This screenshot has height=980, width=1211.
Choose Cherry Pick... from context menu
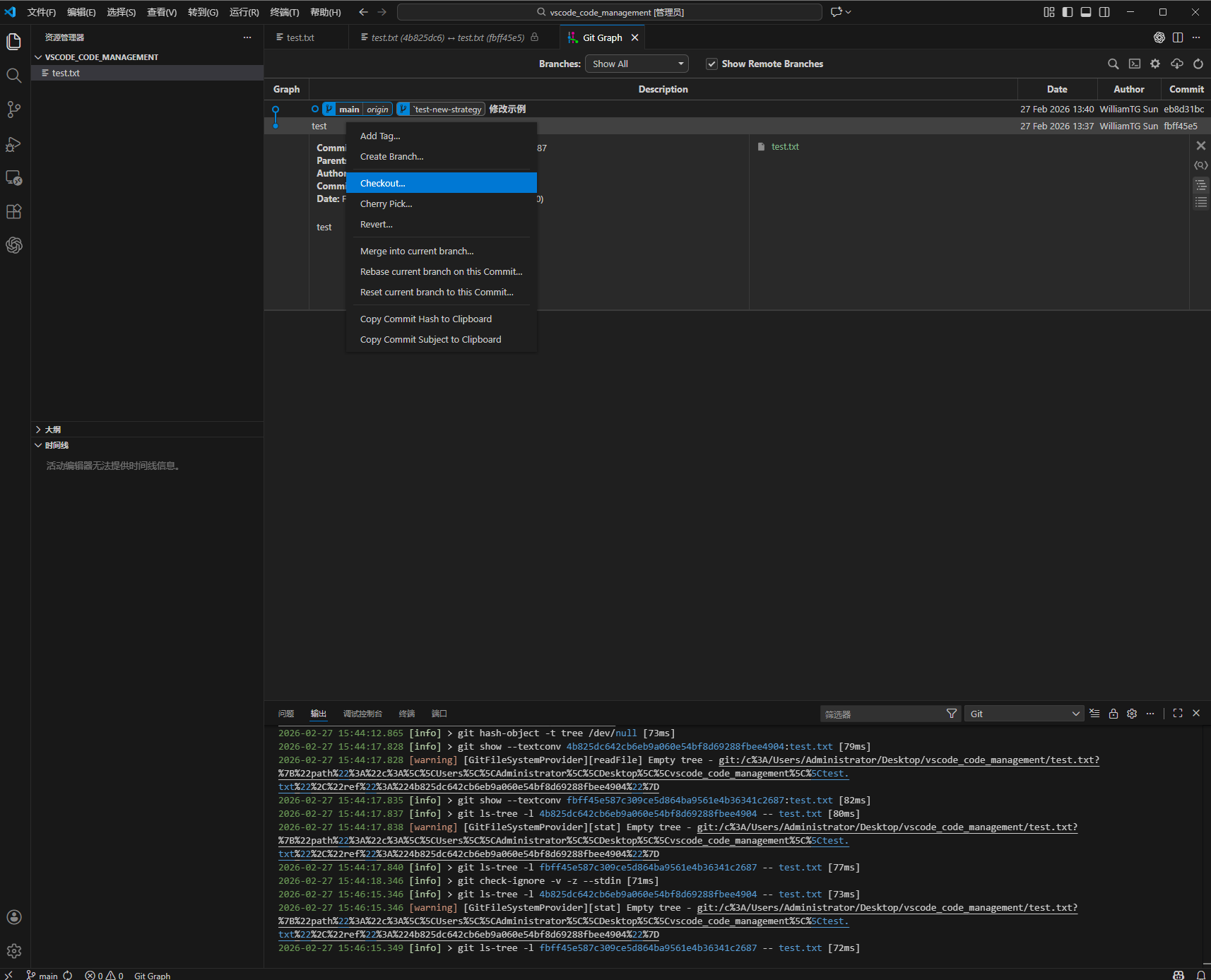pyautogui.click(x=442, y=203)
